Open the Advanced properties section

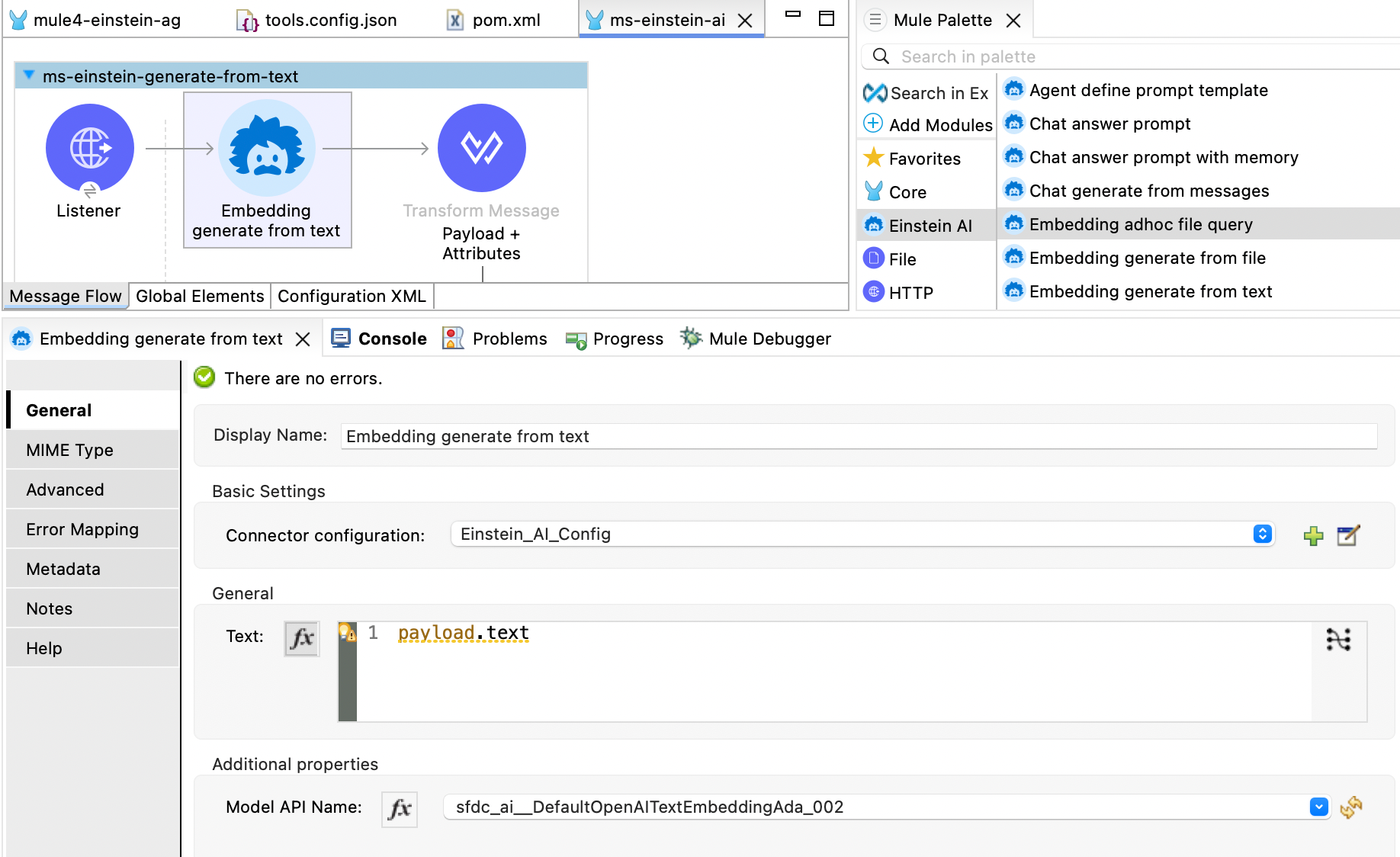click(x=93, y=489)
